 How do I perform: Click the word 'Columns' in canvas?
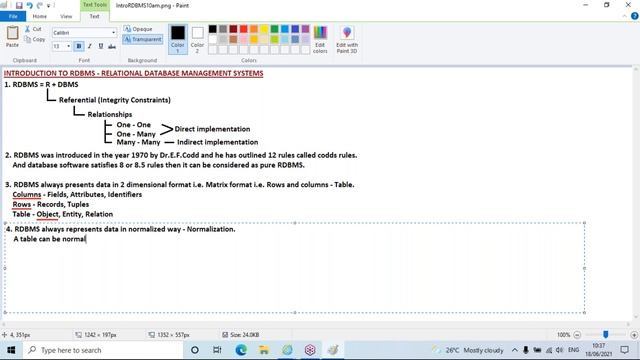27,194
